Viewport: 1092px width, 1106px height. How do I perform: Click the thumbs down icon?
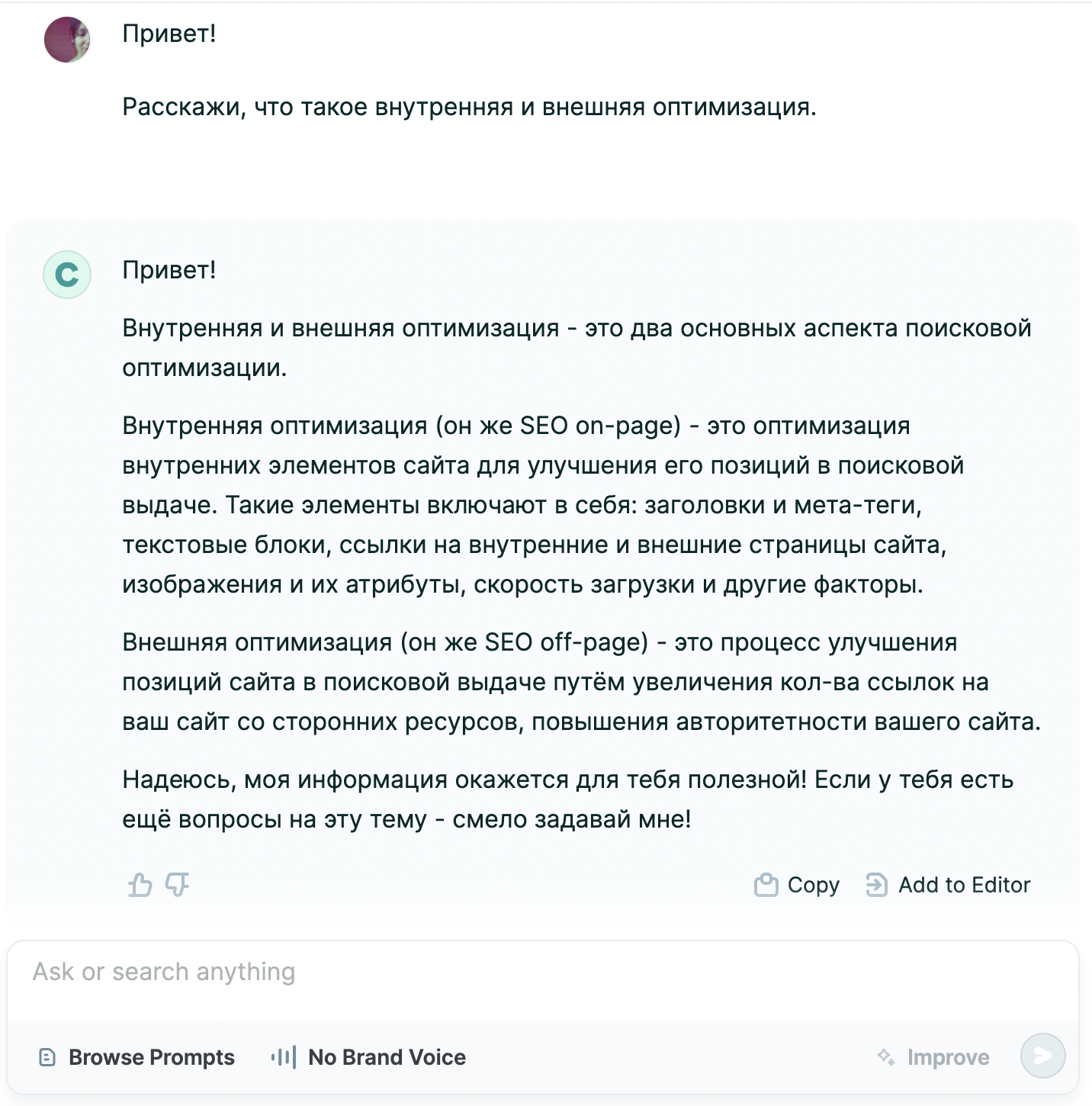[x=177, y=885]
